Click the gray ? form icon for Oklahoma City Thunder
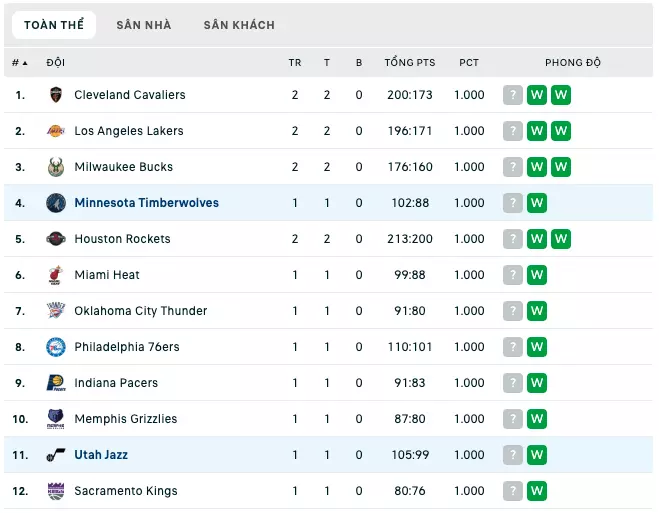659x513 pixels. click(x=513, y=311)
